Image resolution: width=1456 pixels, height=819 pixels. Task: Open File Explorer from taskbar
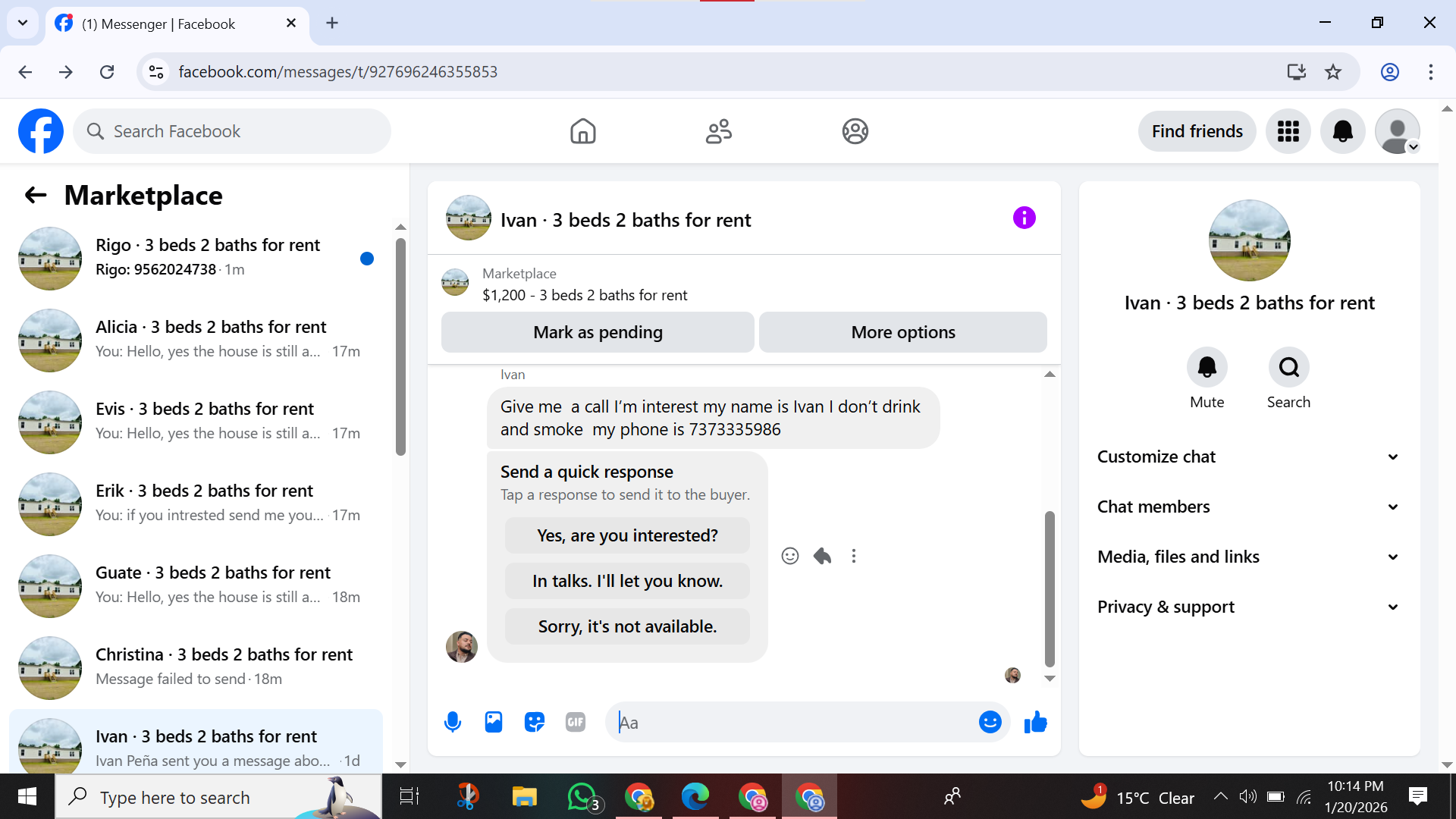pyautogui.click(x=524, y=797)
